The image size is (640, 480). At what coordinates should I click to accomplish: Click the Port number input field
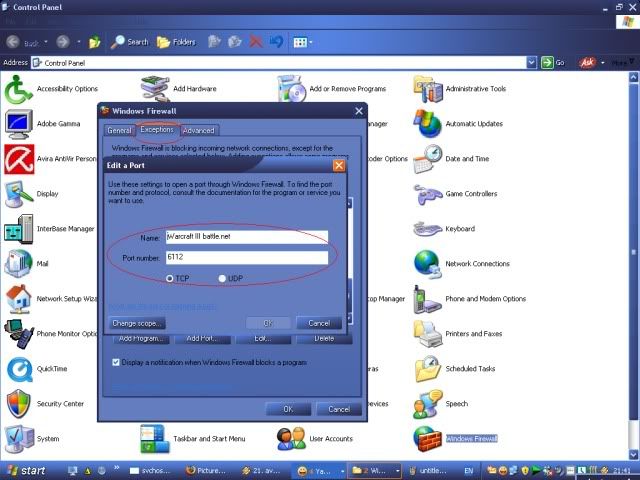point(247,257)
